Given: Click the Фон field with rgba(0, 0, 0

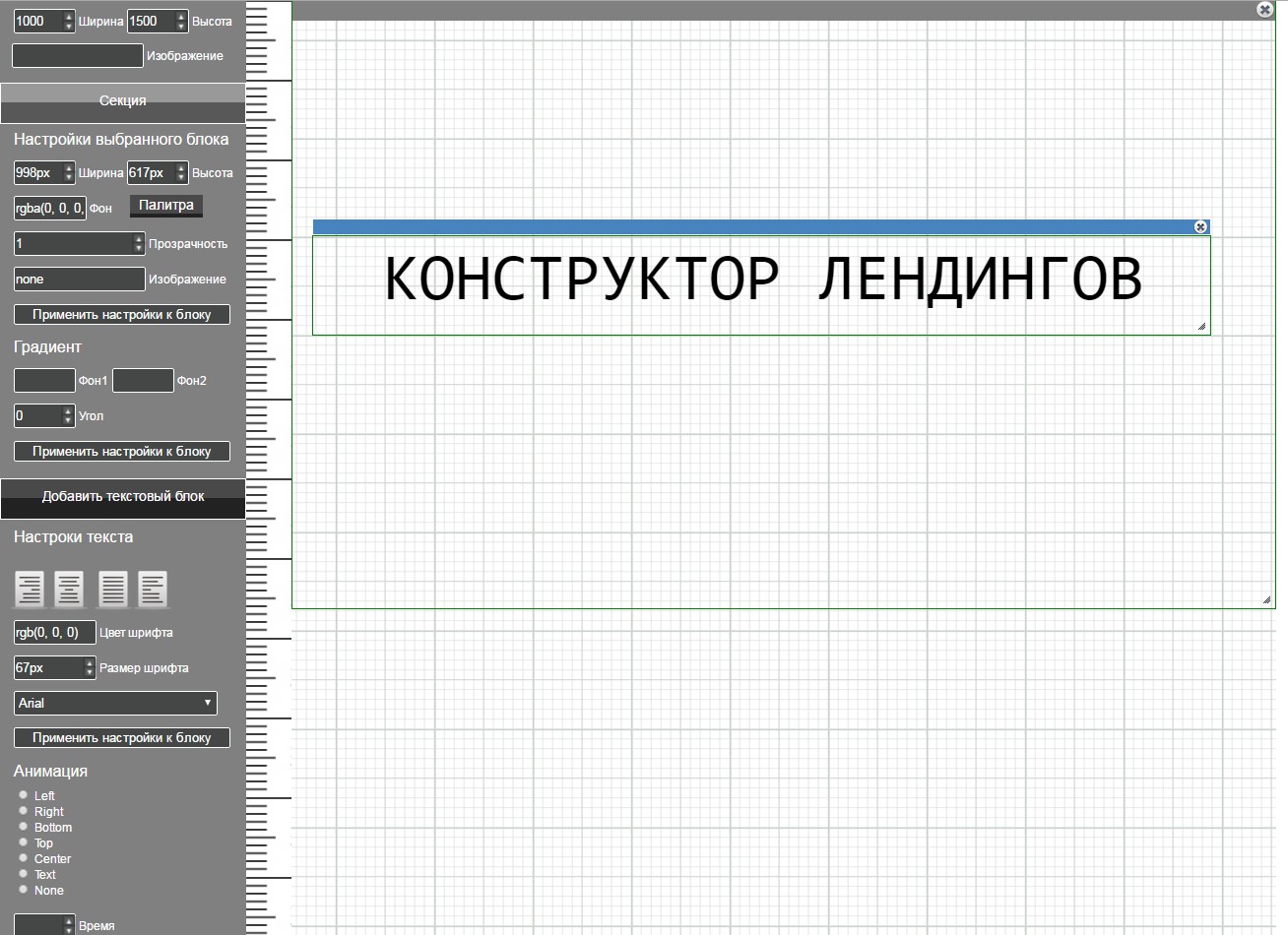Looking at the screenshot, I should point(50,208).
